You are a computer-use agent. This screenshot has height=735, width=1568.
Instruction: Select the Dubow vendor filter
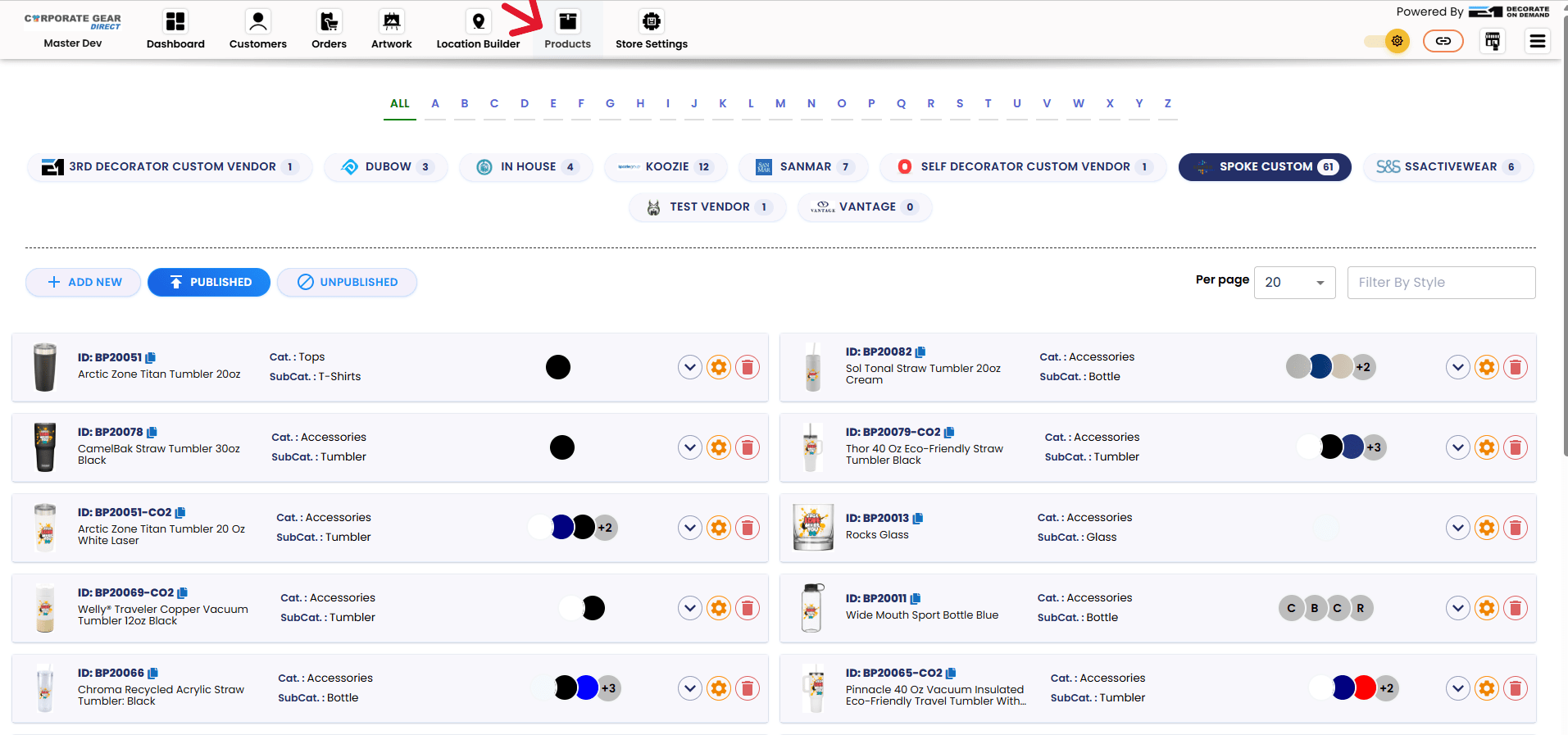tap(386, 167)
